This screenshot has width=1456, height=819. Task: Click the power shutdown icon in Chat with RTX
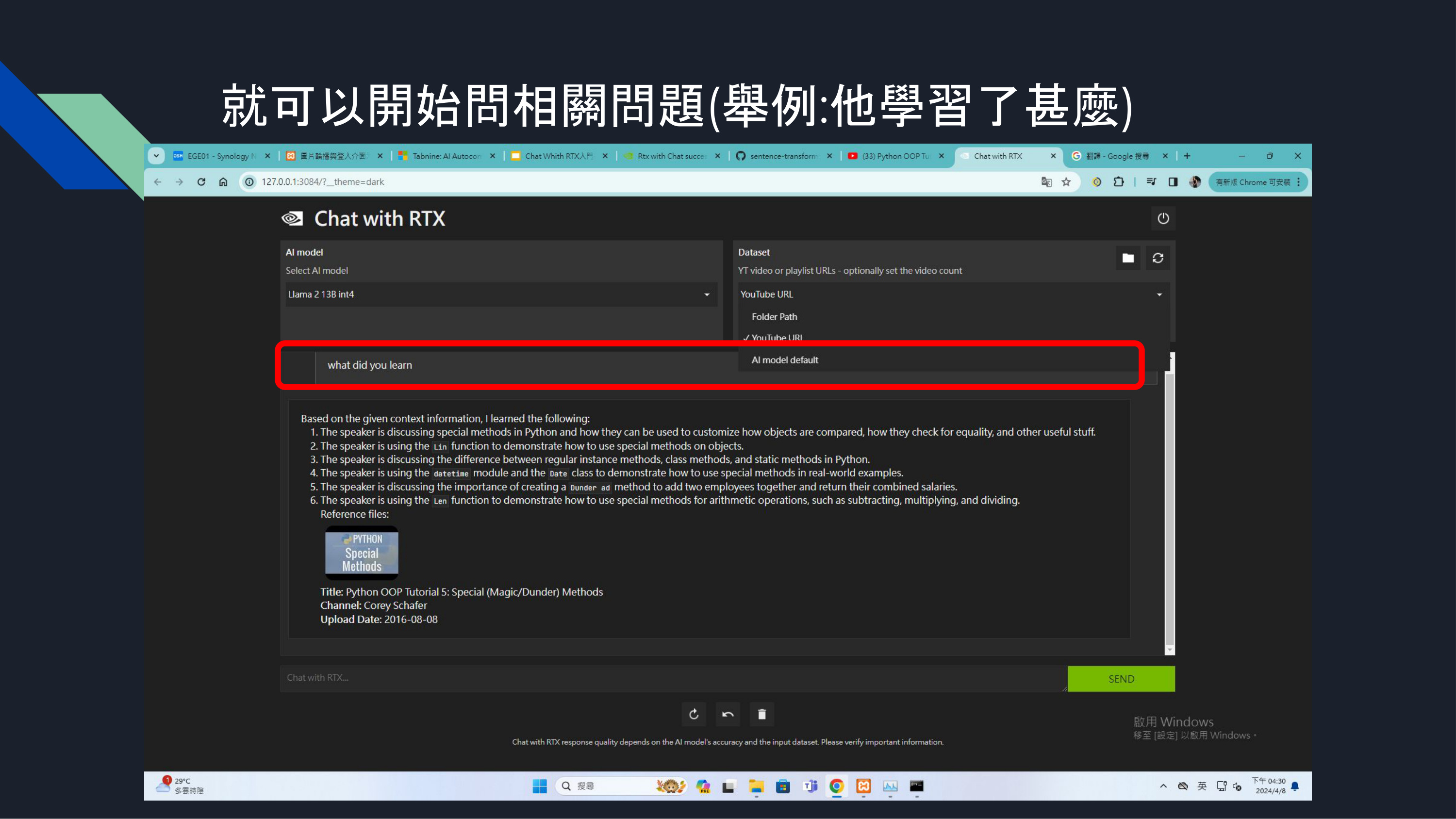point(1163,219)
